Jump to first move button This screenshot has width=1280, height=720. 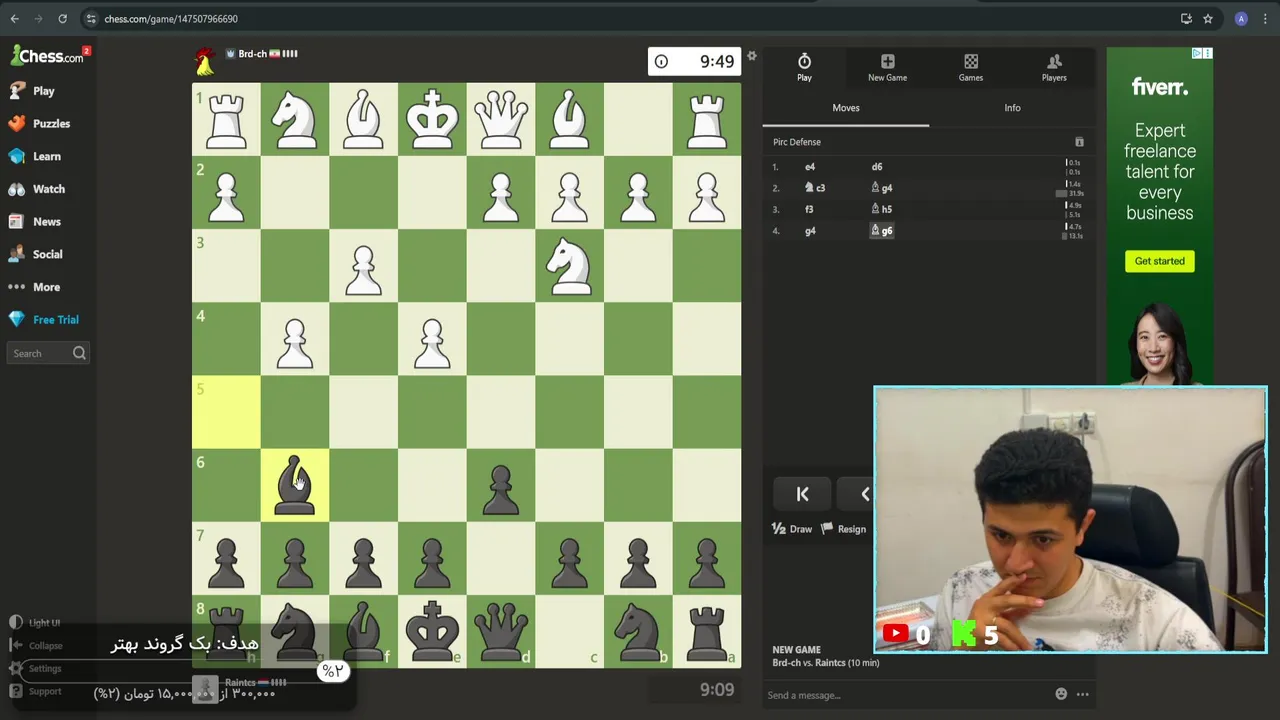(x=802, y=494)
